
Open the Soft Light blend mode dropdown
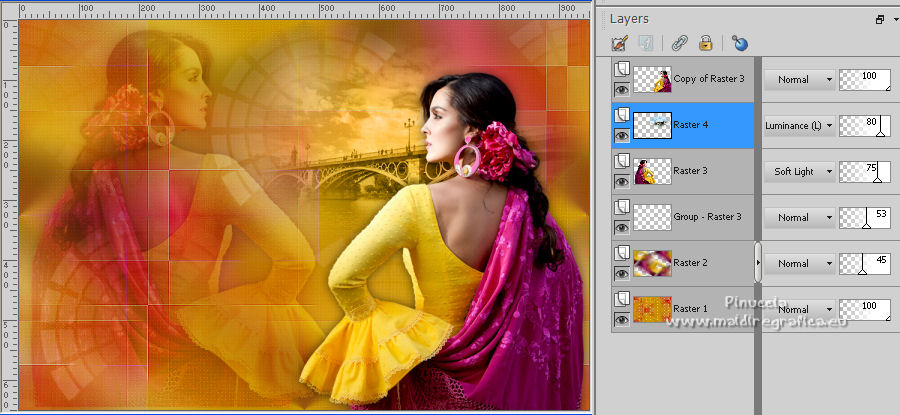[x=799, y=172]
